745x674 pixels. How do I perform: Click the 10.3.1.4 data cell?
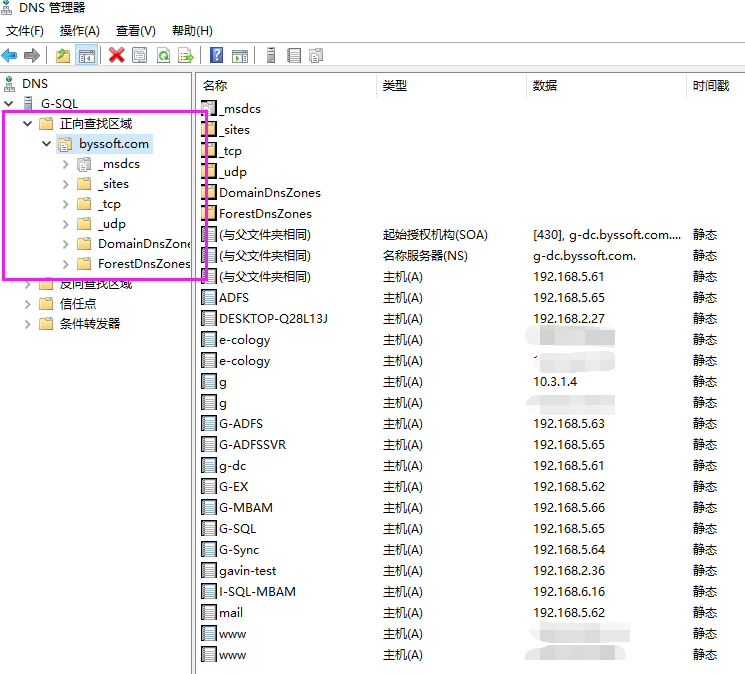(555, 382)
